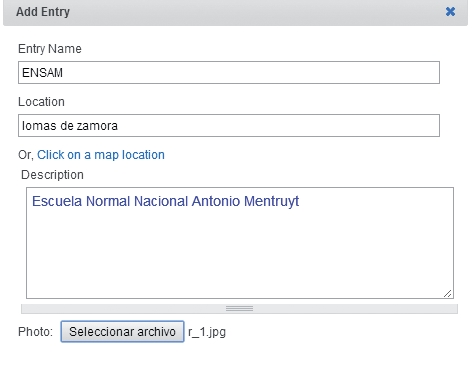Place cursor on 'lomas de zamora' text
475x371 pixels.
tap(70, 126)
